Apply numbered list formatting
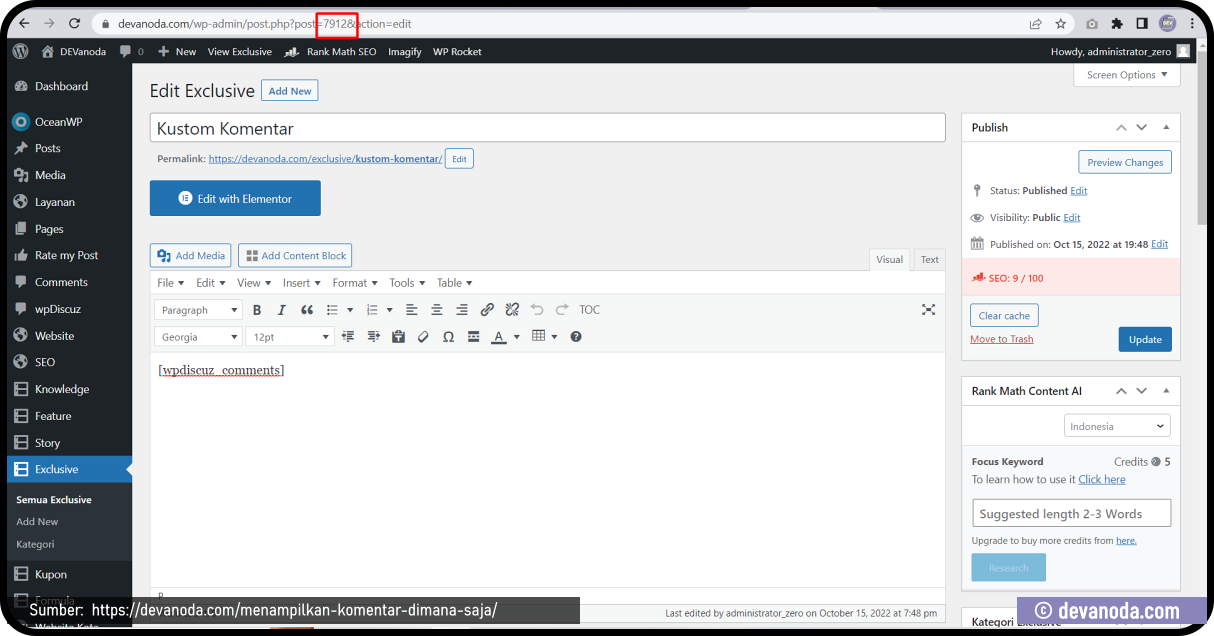Image resolution: width=1214 pixels, height=636 pixels. pos(372,310)
